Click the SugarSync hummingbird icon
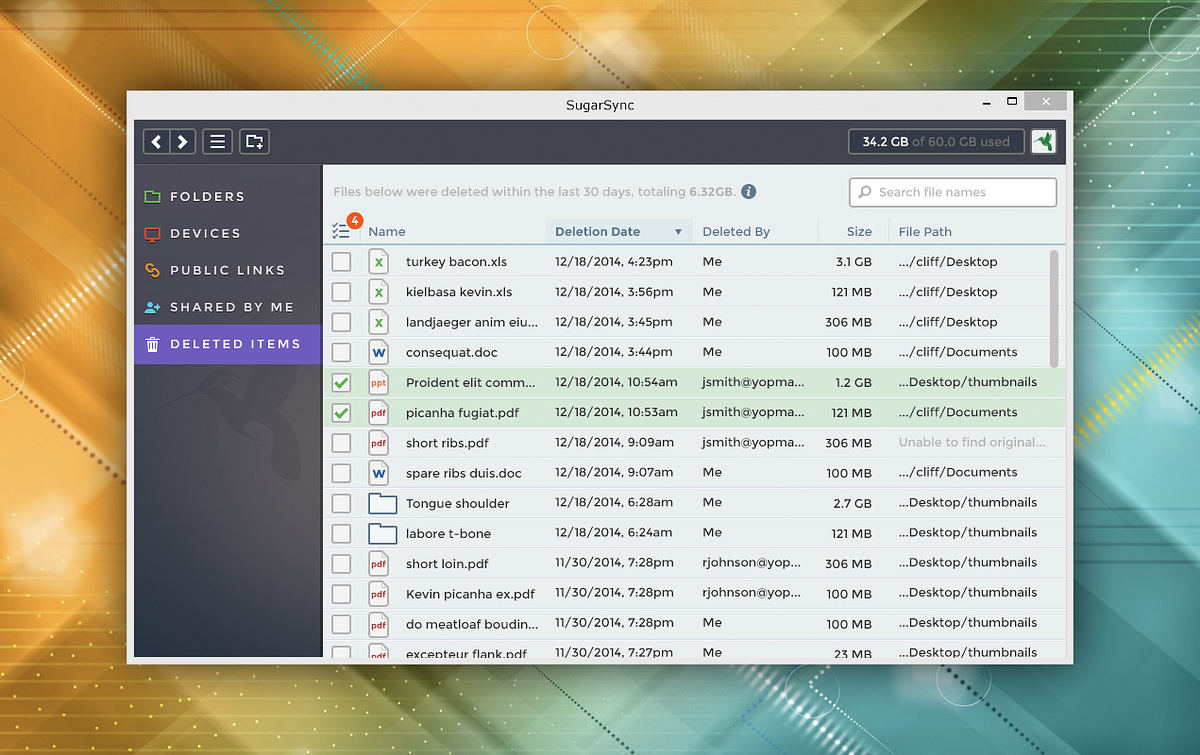Viewport: 1200px width, 755px height. (1043, 141)
